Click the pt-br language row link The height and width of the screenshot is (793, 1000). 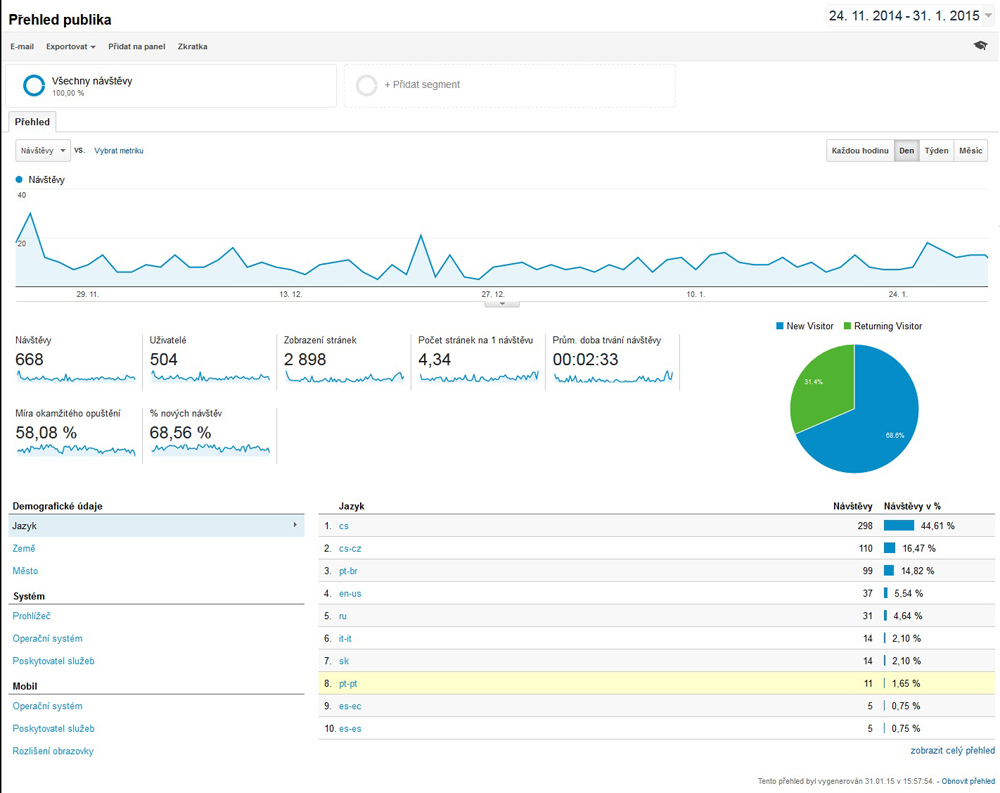click(349, 571)
